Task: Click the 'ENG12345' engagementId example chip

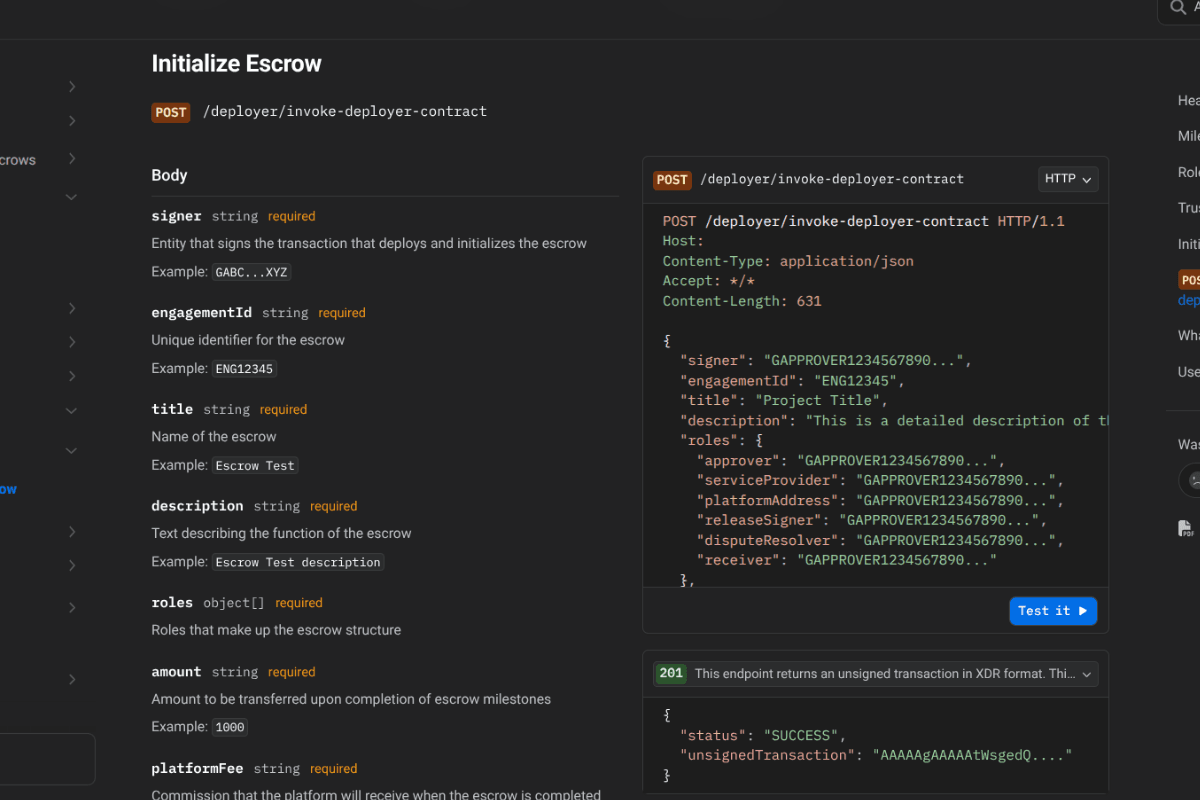Action: pyautogui.click(x=244, y=368)
